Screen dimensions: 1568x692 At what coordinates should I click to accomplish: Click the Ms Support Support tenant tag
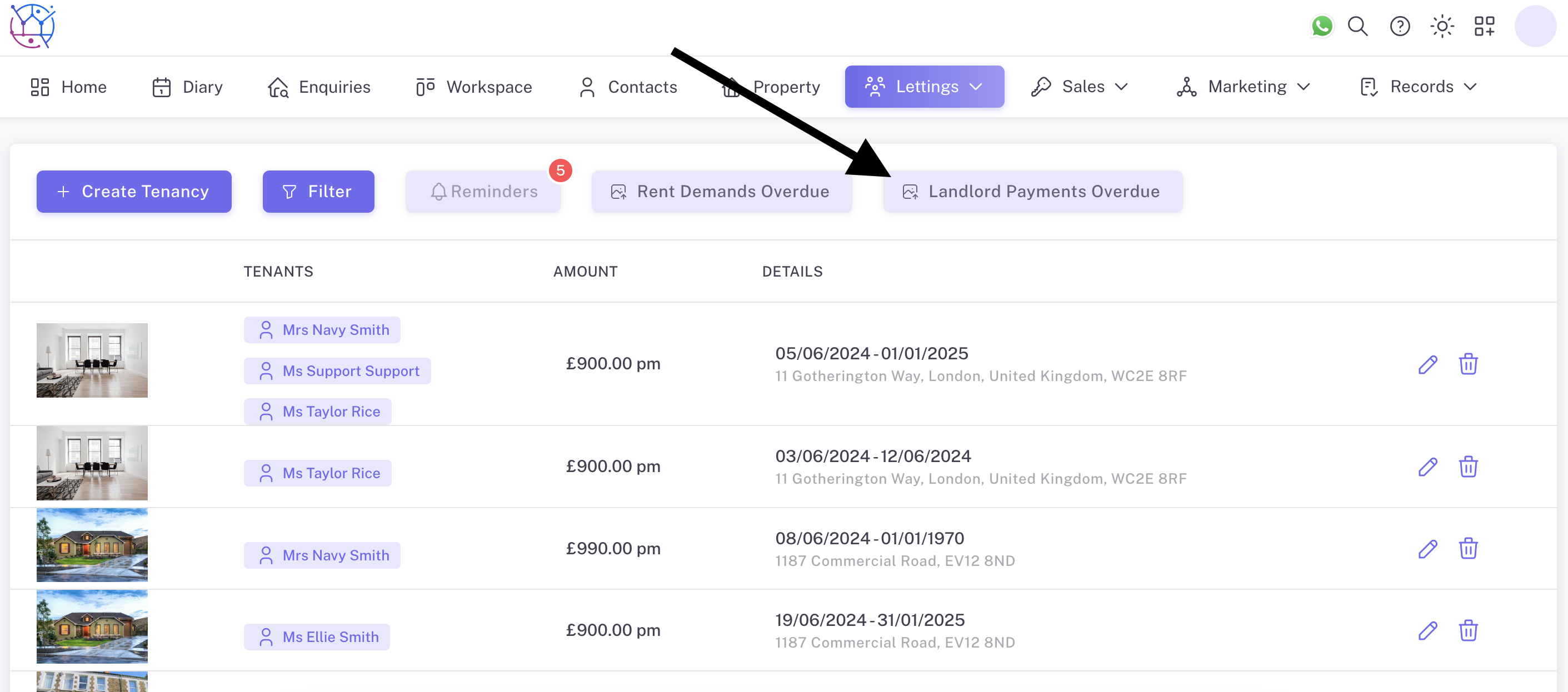click(338, 370)
